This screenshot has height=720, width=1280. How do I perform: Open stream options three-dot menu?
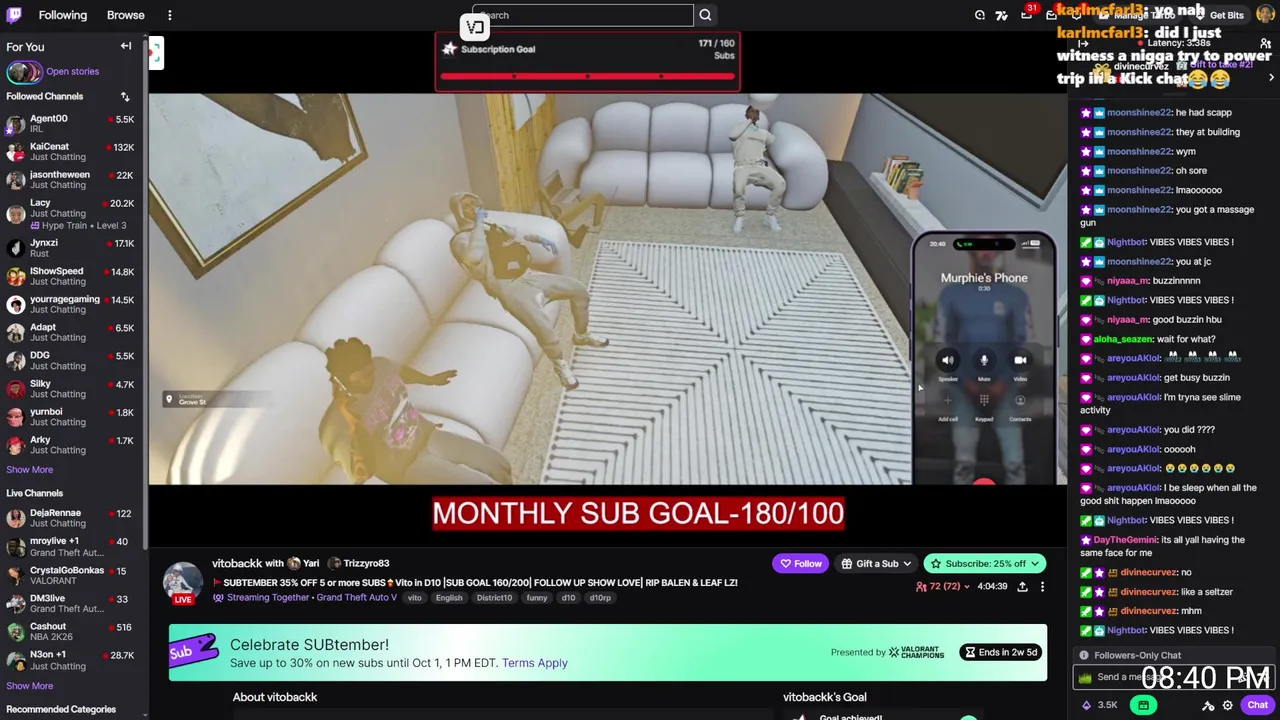pyautogui.click(x=1042, y=587)
